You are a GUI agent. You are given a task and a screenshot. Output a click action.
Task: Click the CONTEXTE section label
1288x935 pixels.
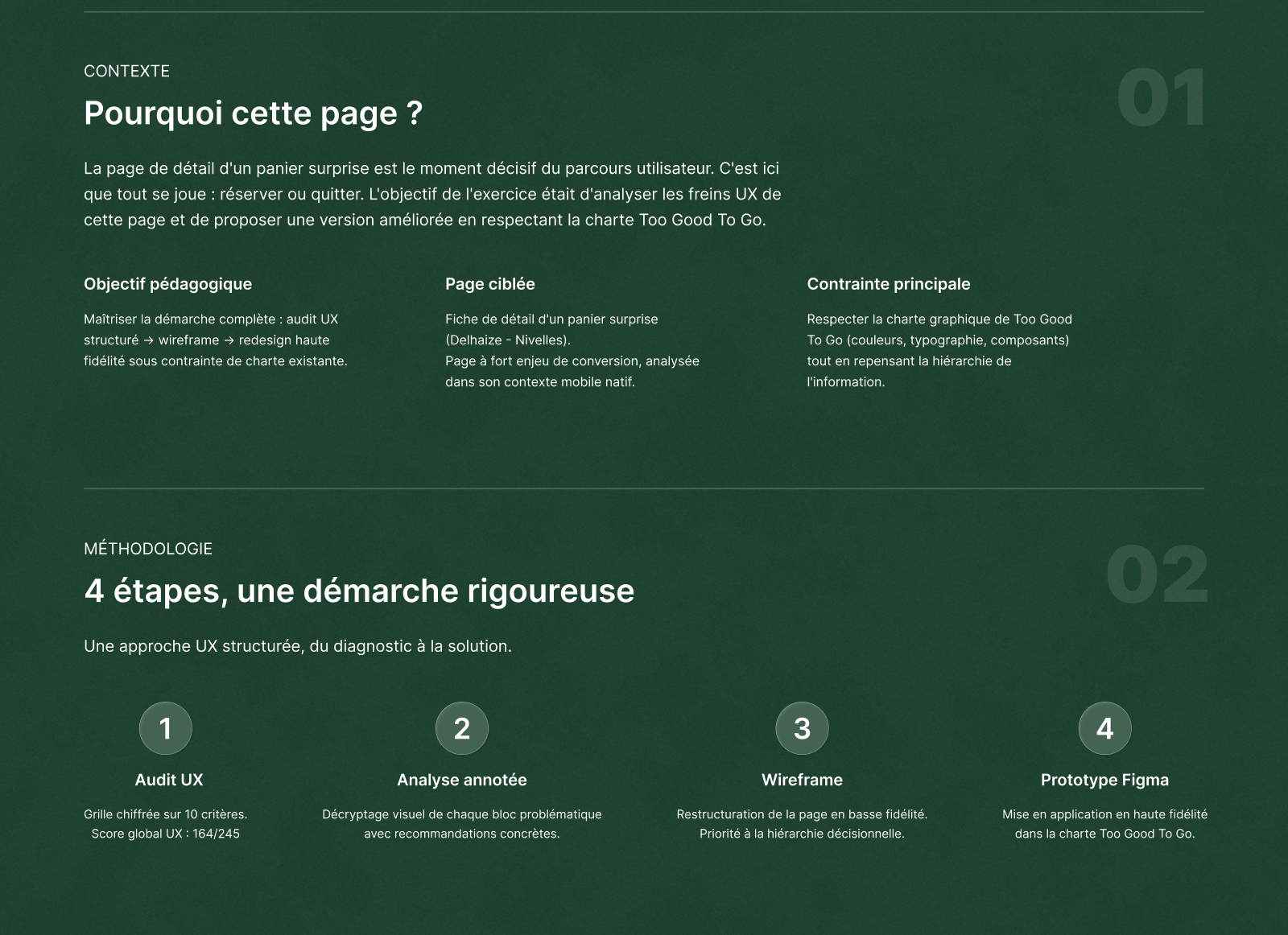(x=126, y=71)
